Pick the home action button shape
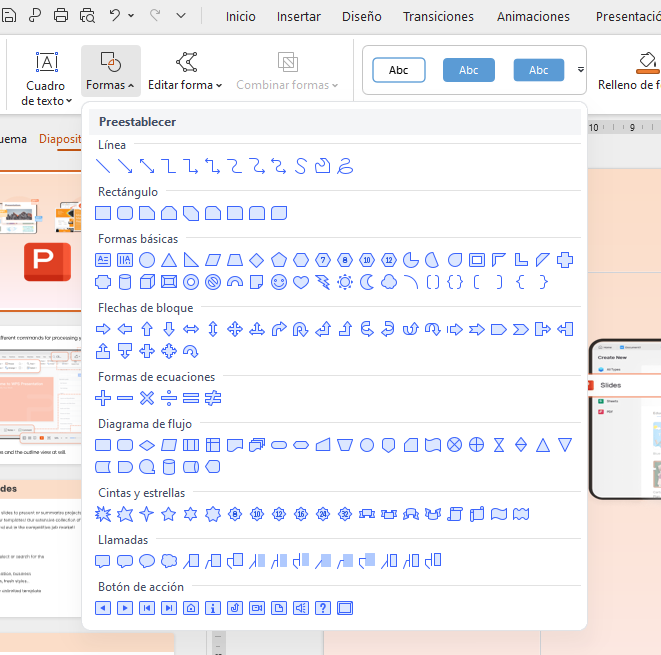This screenshot has width=661, height=655. 191,607
